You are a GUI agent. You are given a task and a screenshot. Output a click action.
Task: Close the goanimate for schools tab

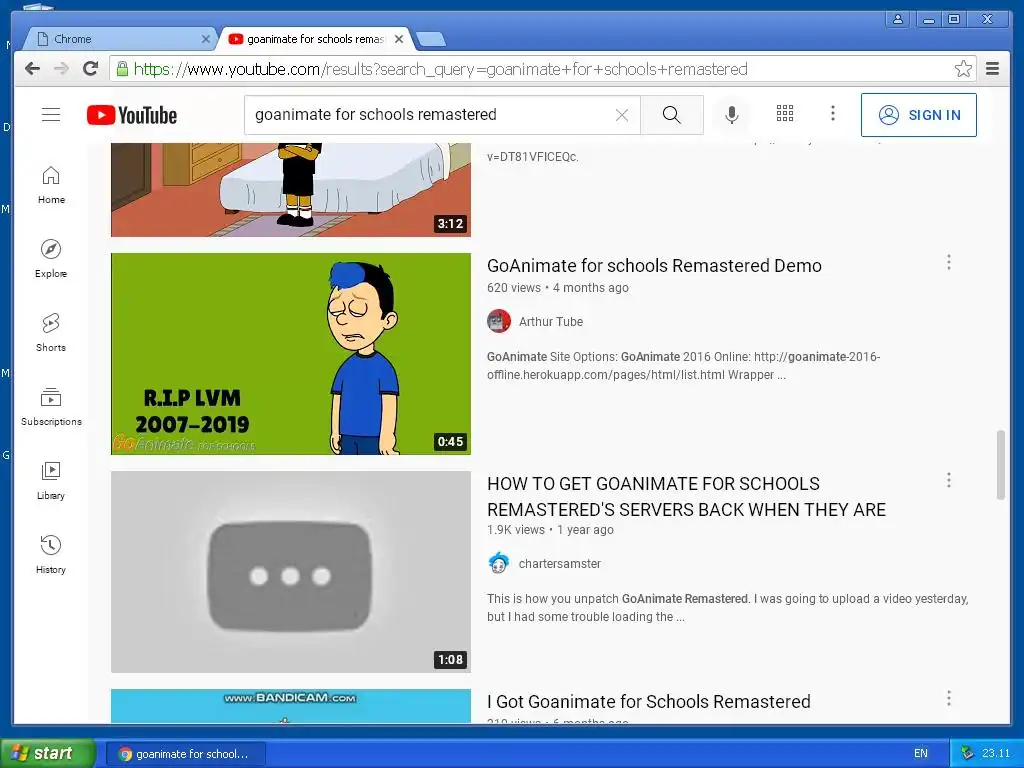399,39
